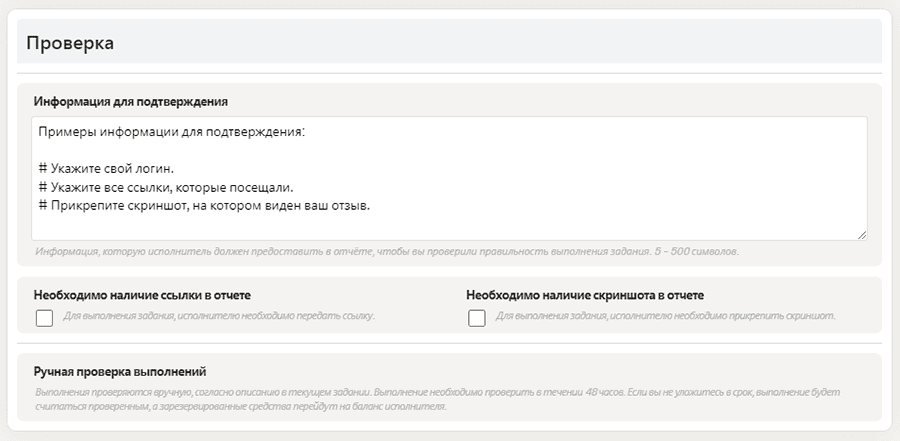Click the "# Укажите все ссылки" line
This screenshot has width=900, height=441.
166,188
